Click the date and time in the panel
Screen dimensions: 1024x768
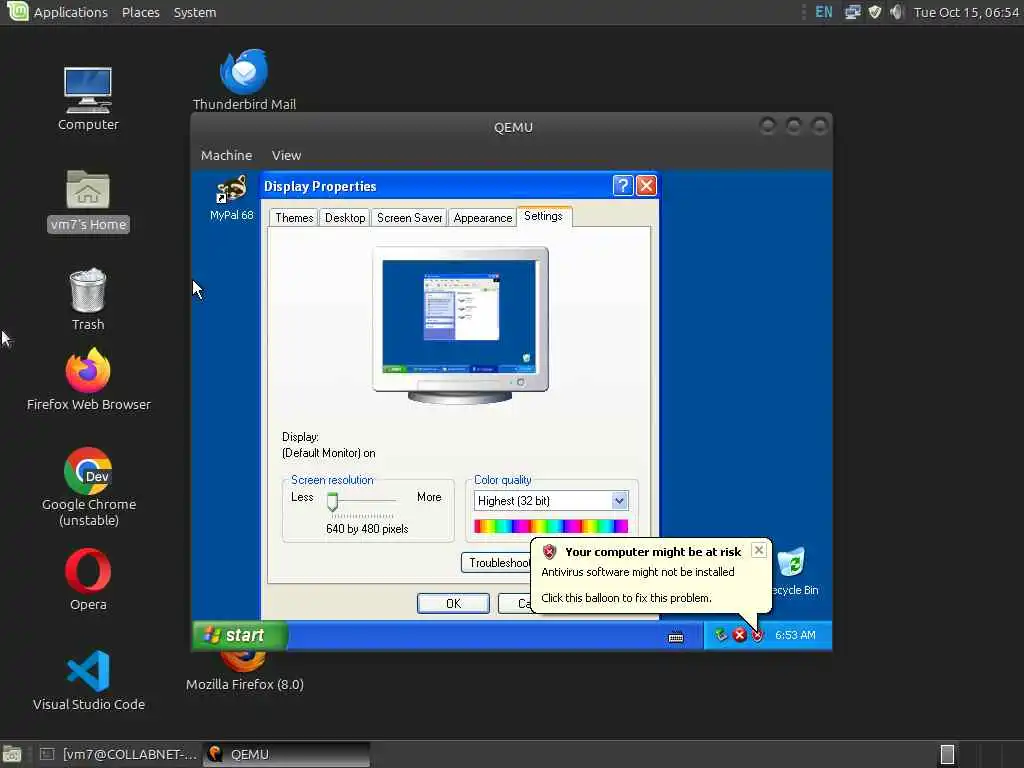966,12
